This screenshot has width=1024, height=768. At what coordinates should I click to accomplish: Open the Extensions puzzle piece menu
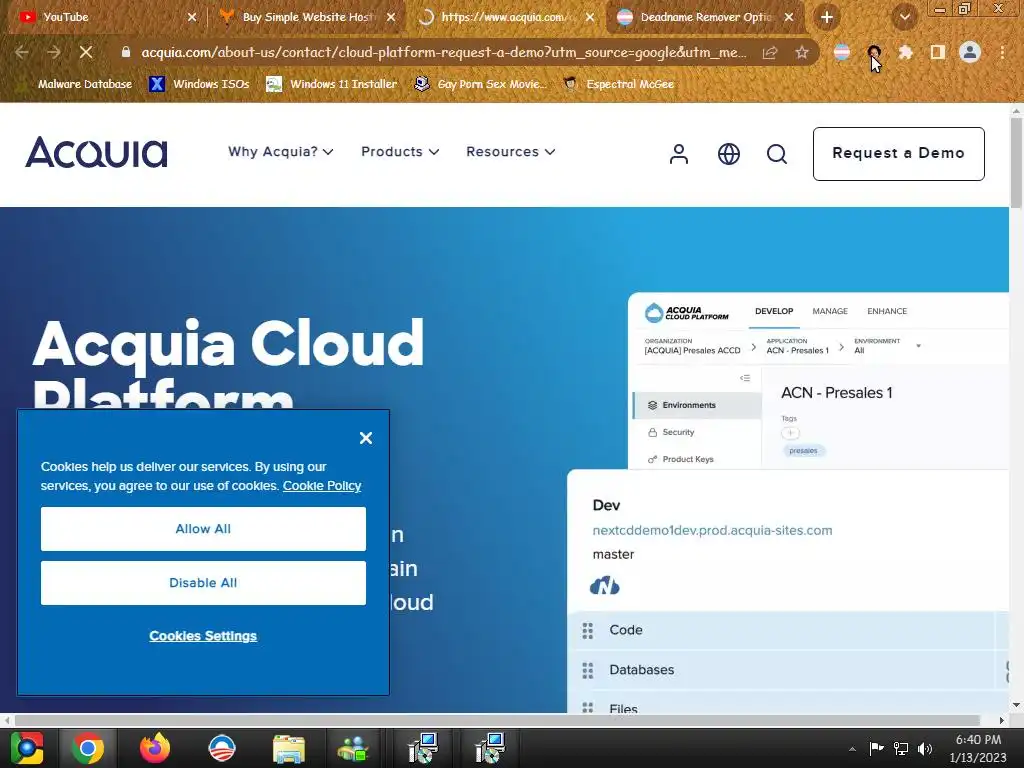coord(905,52)
